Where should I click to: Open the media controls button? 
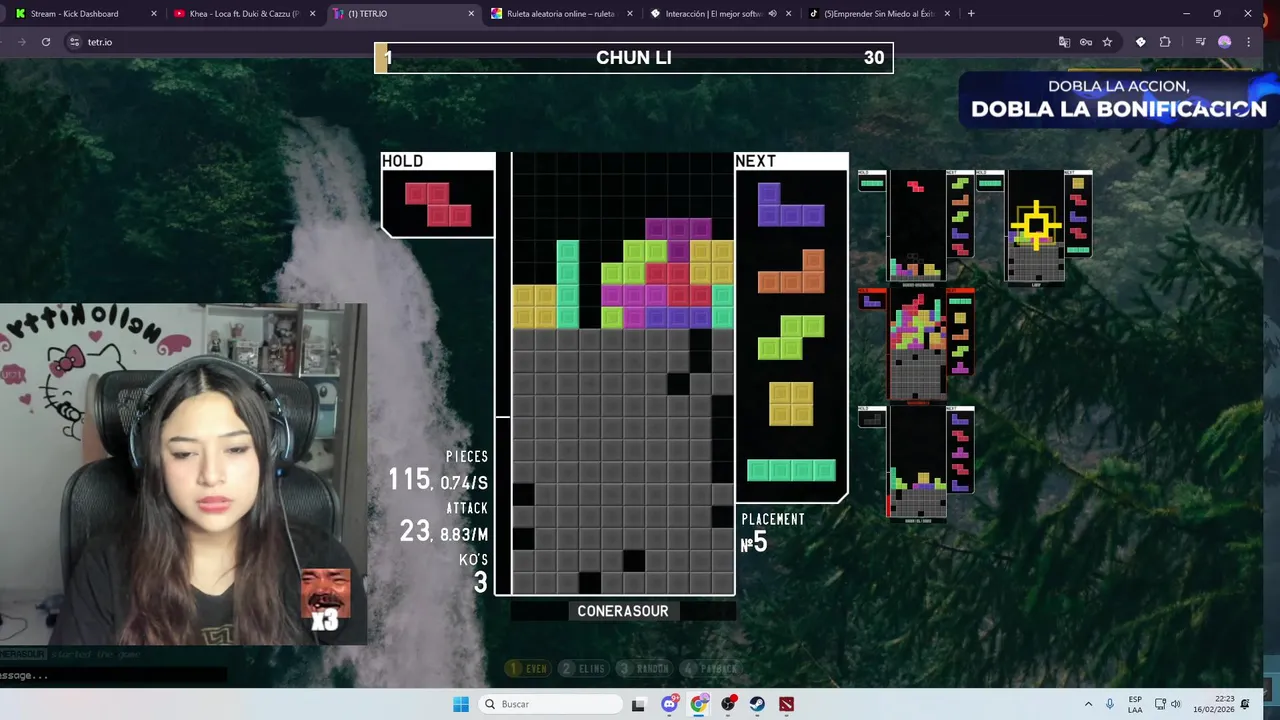(1200, 42)
